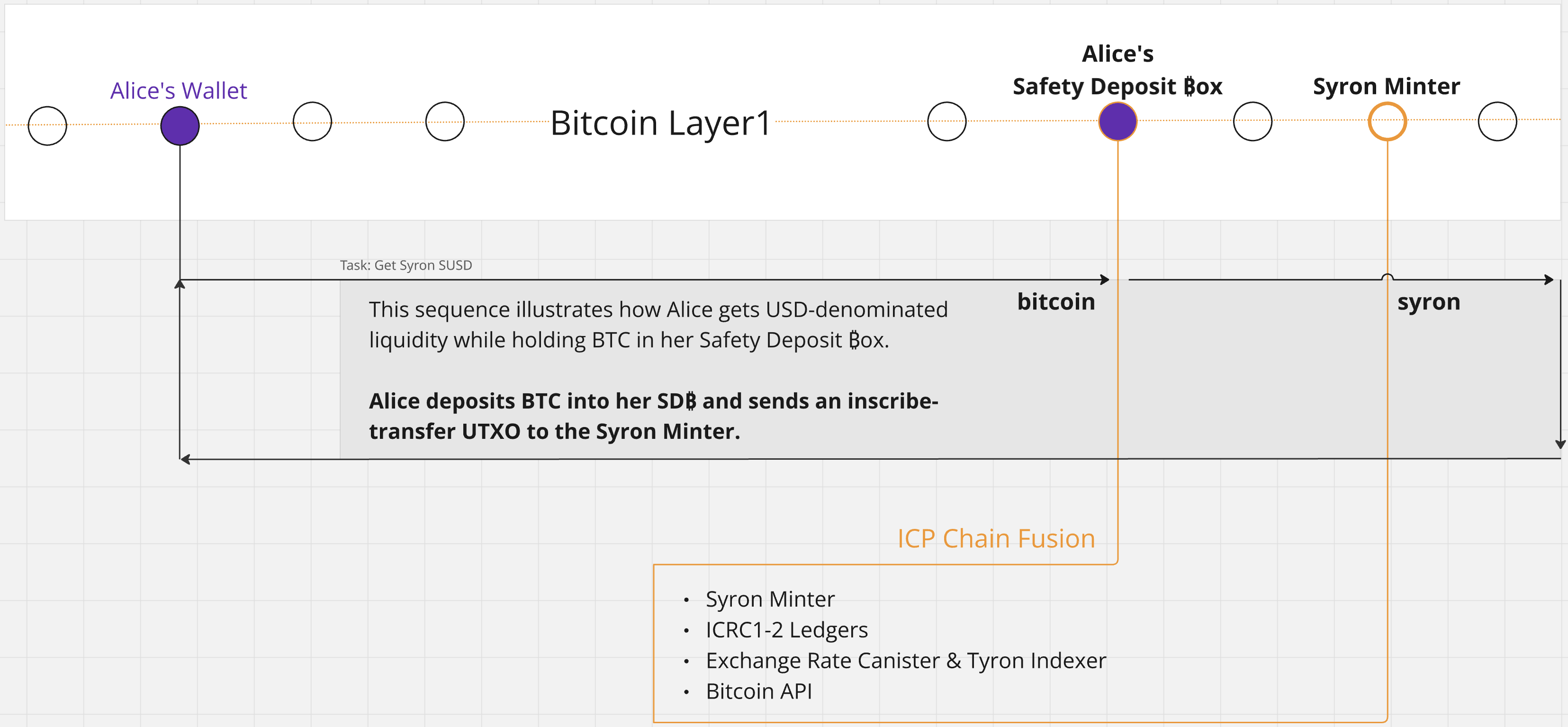The height and width of the screenshot is (727, 1568).
Task: Select the purple Safety Deposit Box node
Action: (1117, 121)
